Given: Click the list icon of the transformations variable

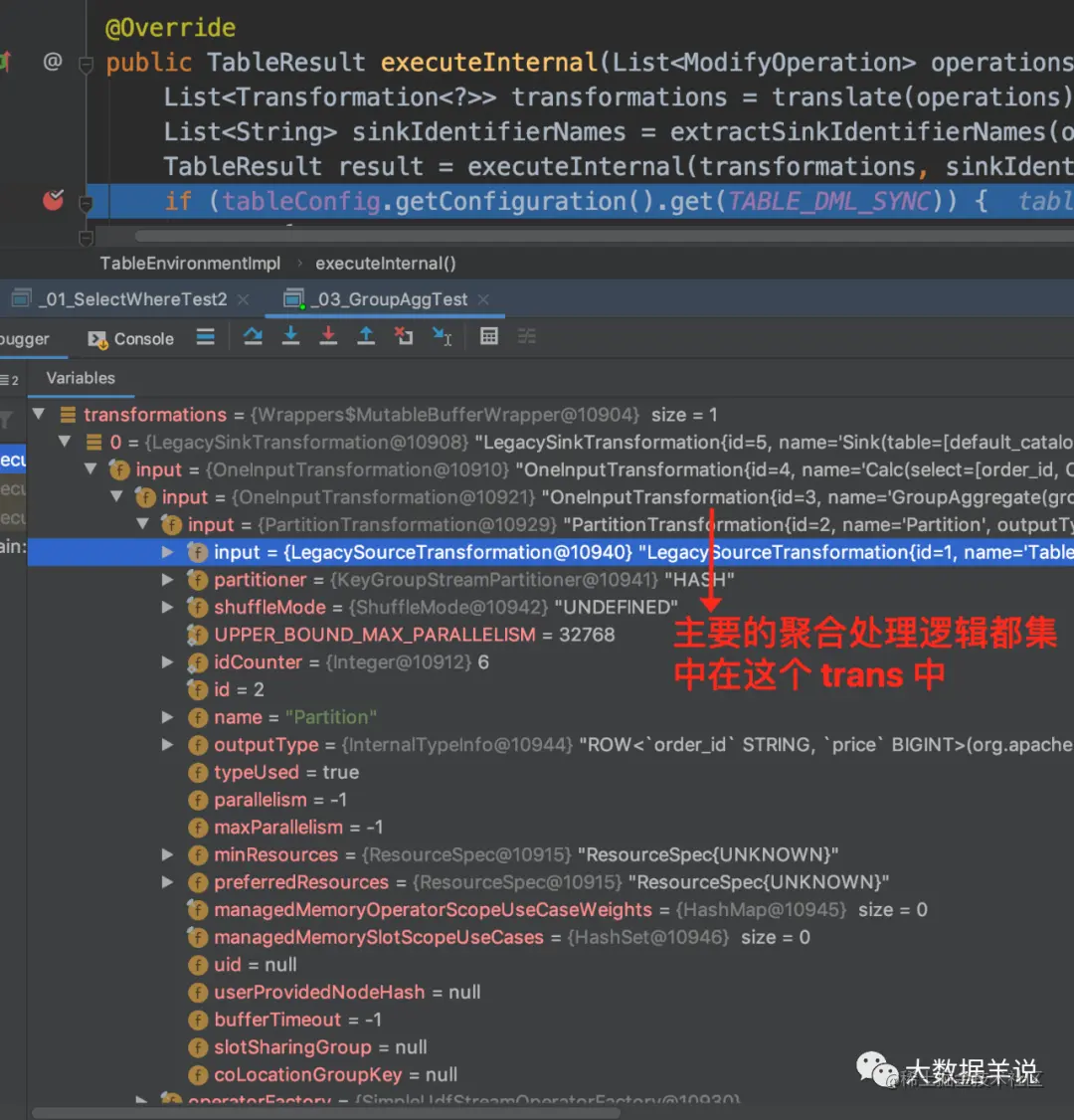Looking at the screenshot, I should [68, 415].
